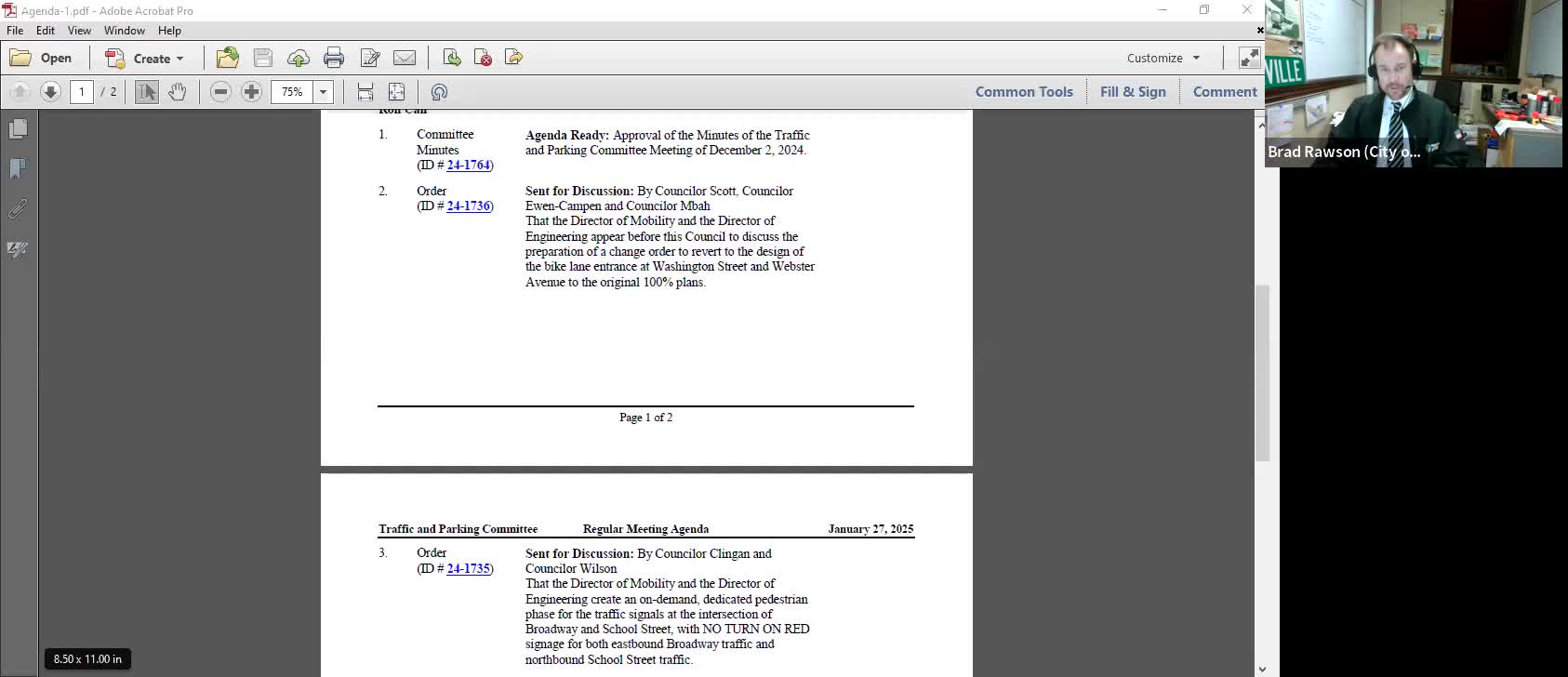Open a file with the Open button
The width and height of the screenshot is (1568, 677).
(x=41, y=58)
